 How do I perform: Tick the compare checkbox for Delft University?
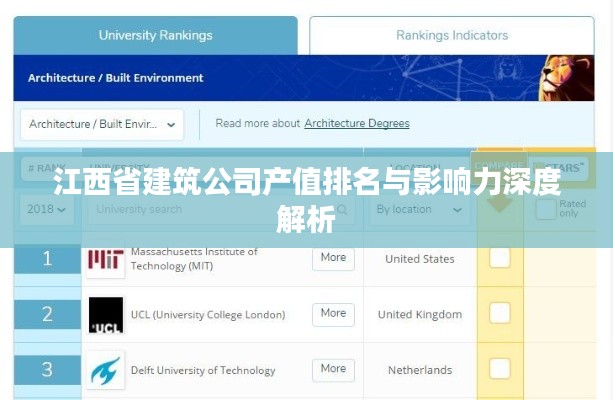pyautogui.click(x=500, y=369)
